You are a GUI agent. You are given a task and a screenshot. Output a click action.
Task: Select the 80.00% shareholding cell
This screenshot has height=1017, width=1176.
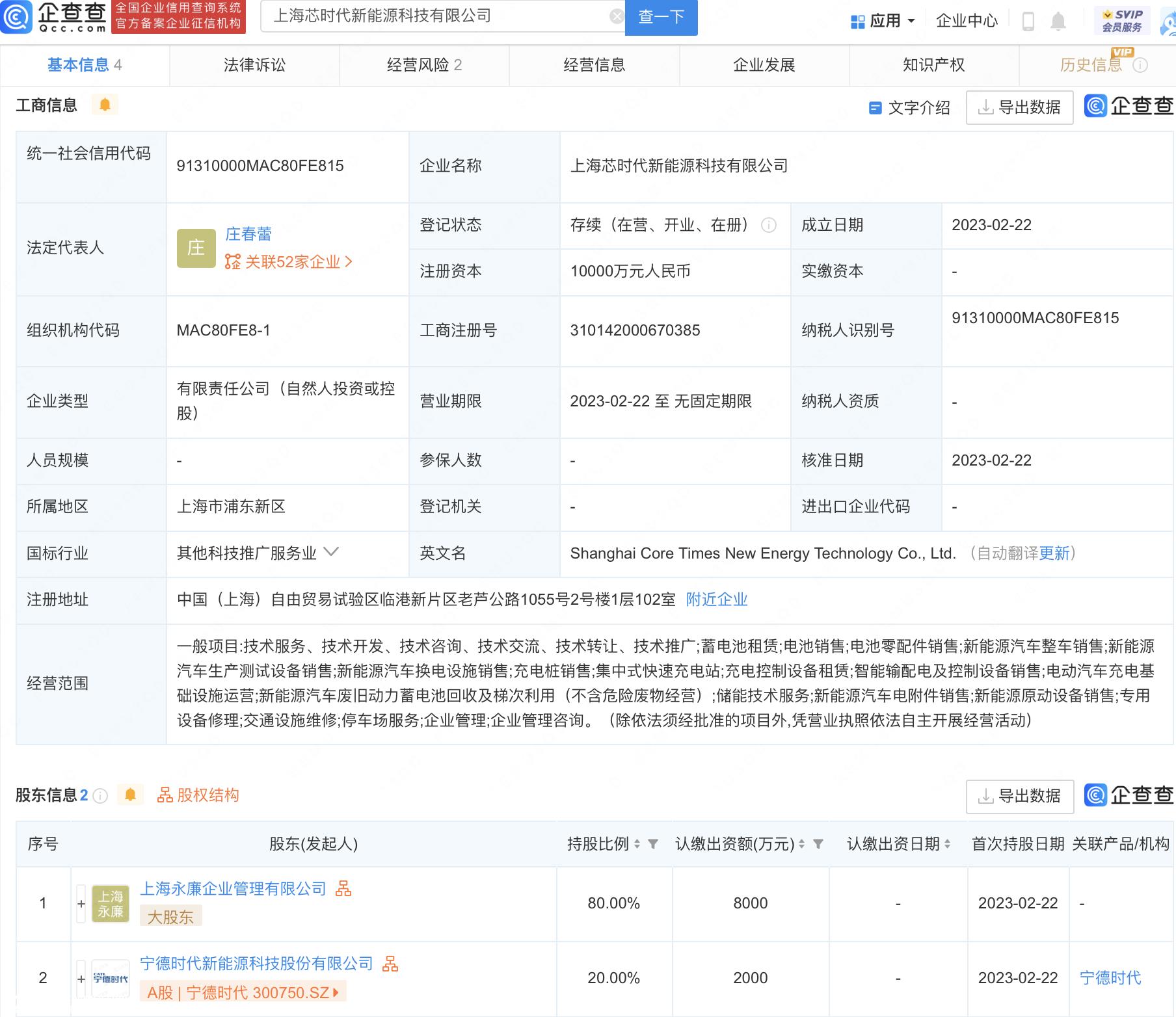[614, 903]
